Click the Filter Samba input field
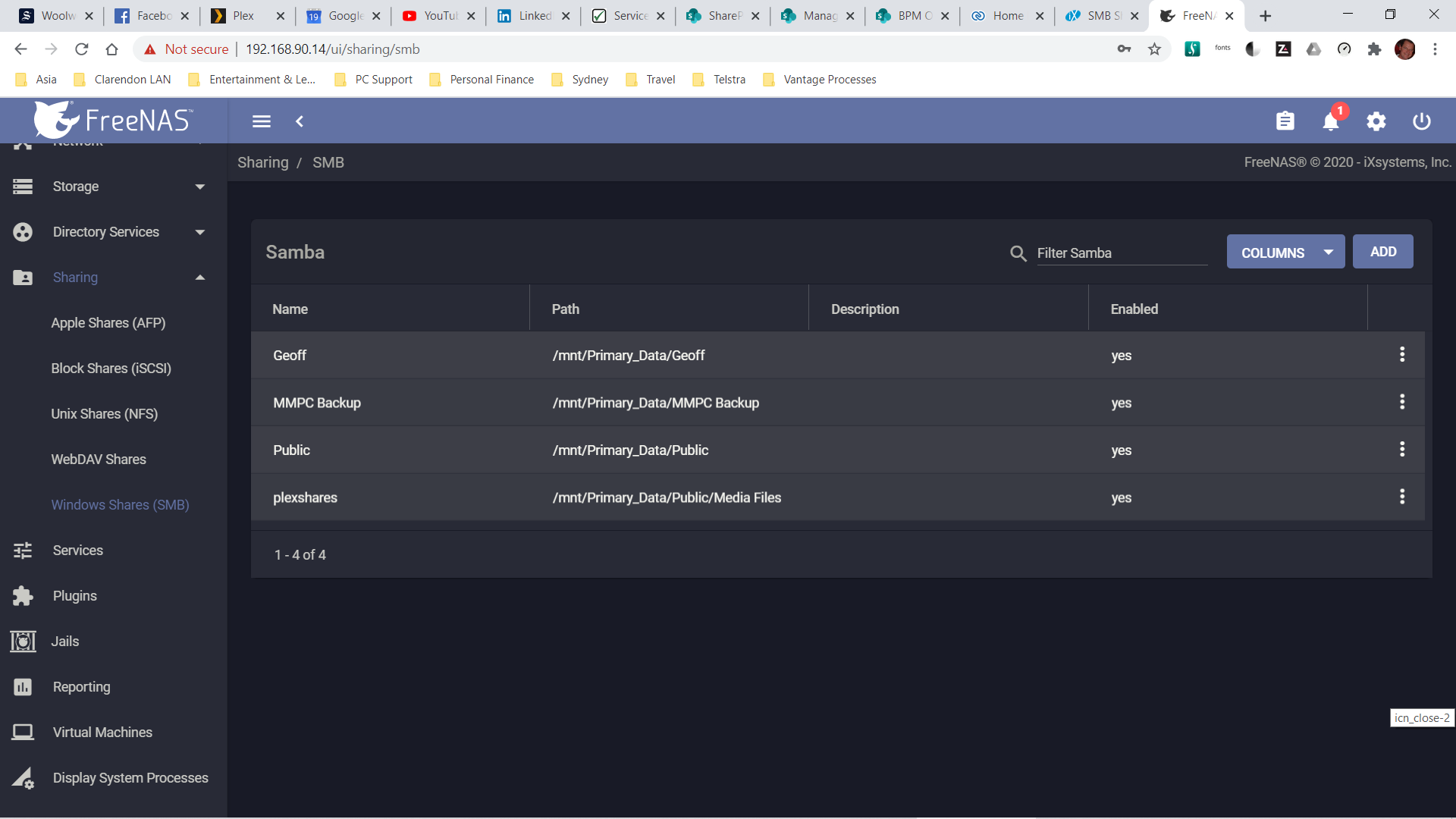Image resolution: width=1456 pixels, height=819 pixels. click(x=1122, y=253)
